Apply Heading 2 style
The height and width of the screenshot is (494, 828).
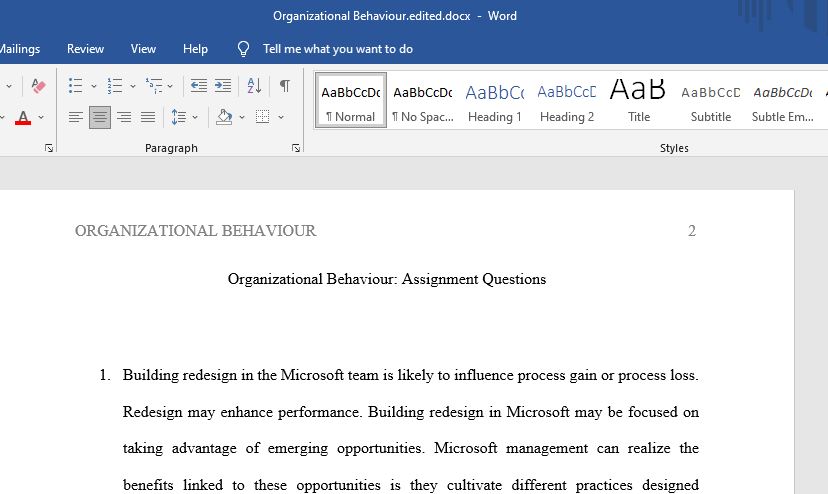click(567, 100)
